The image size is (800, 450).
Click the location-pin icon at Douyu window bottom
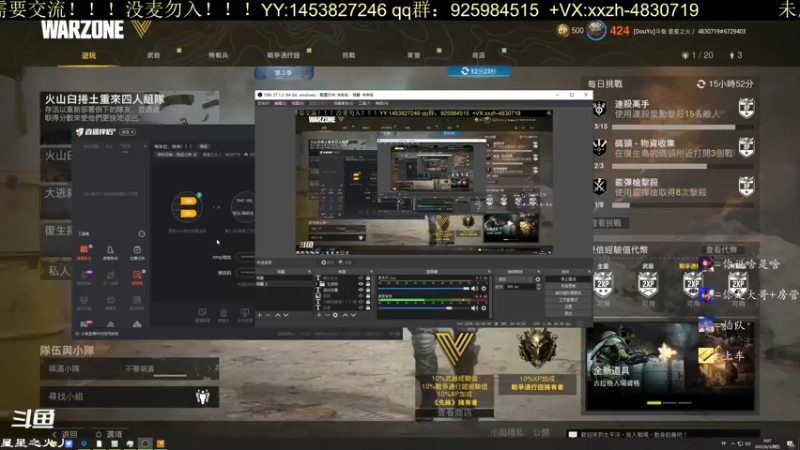tap(223, 312)
